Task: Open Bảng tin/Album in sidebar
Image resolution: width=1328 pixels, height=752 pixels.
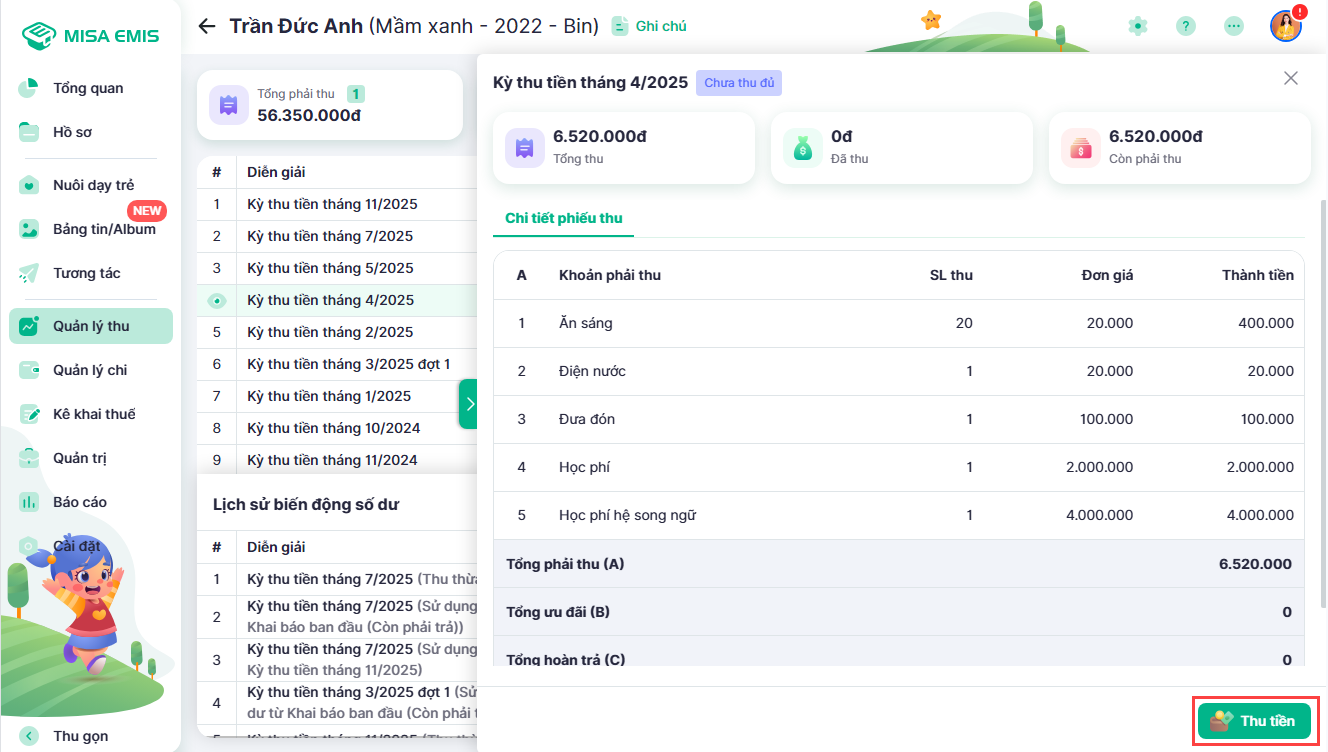Action: click(103, 229)
